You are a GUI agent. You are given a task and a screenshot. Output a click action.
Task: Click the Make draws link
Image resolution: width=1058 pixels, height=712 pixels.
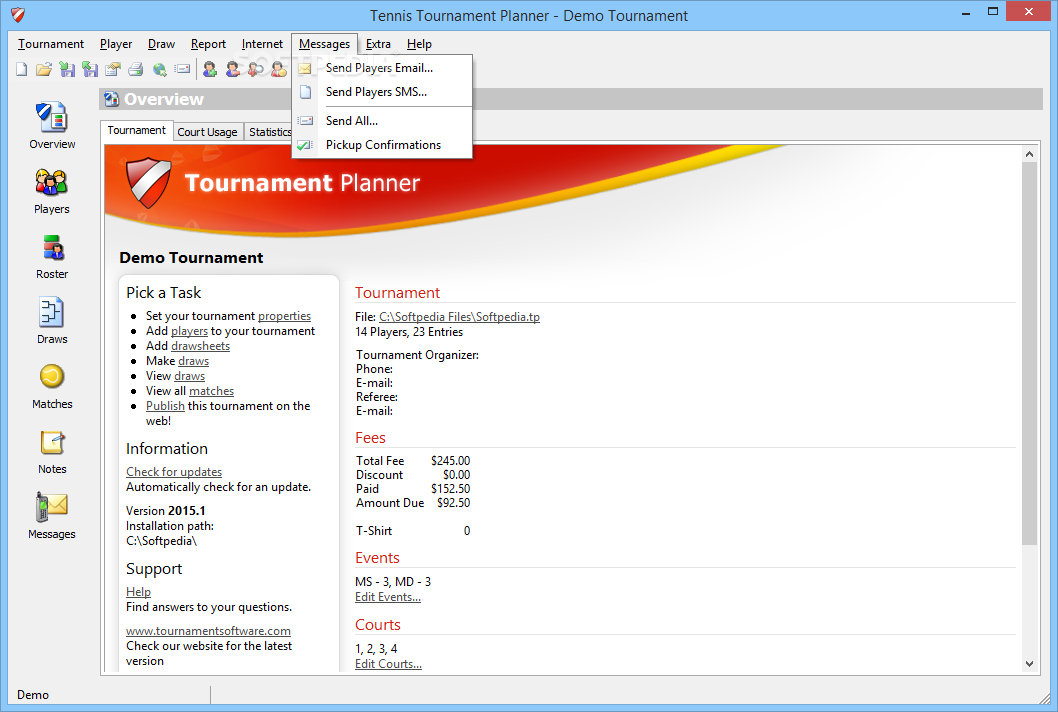(x=194, y=361)
